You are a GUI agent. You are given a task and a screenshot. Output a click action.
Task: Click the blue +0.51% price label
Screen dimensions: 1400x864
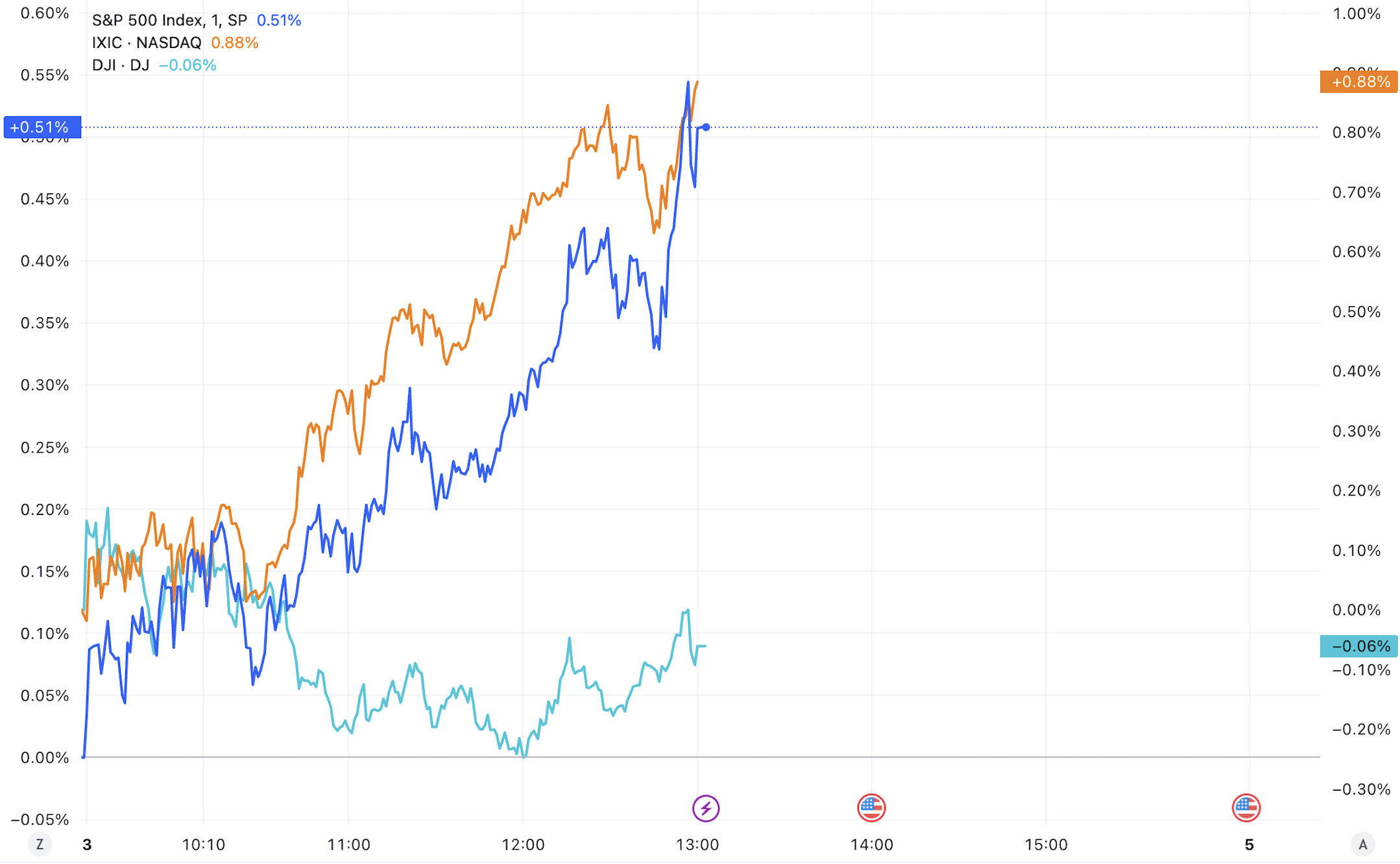point(42,127)
